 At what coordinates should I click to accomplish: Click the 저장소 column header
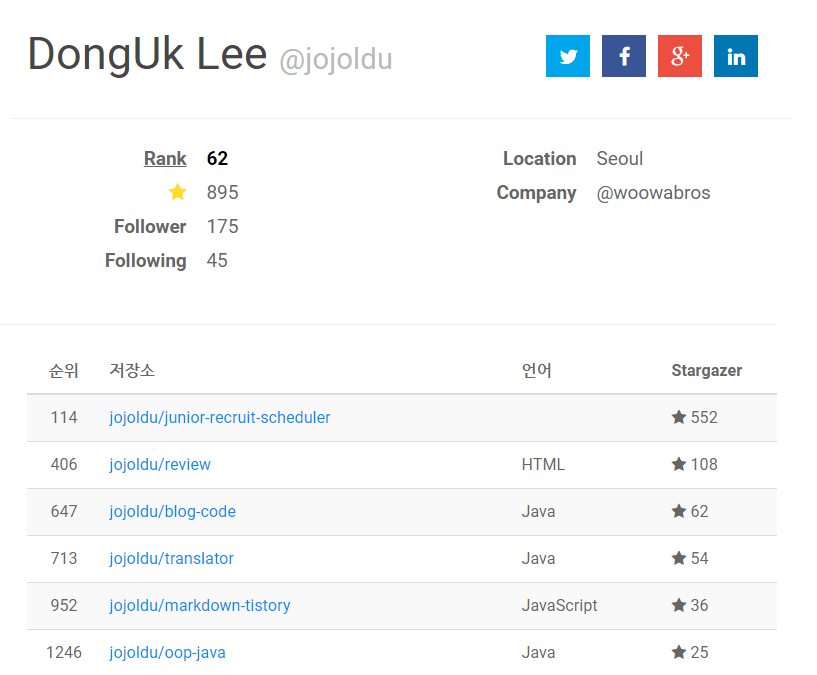(x=132, y=370)
